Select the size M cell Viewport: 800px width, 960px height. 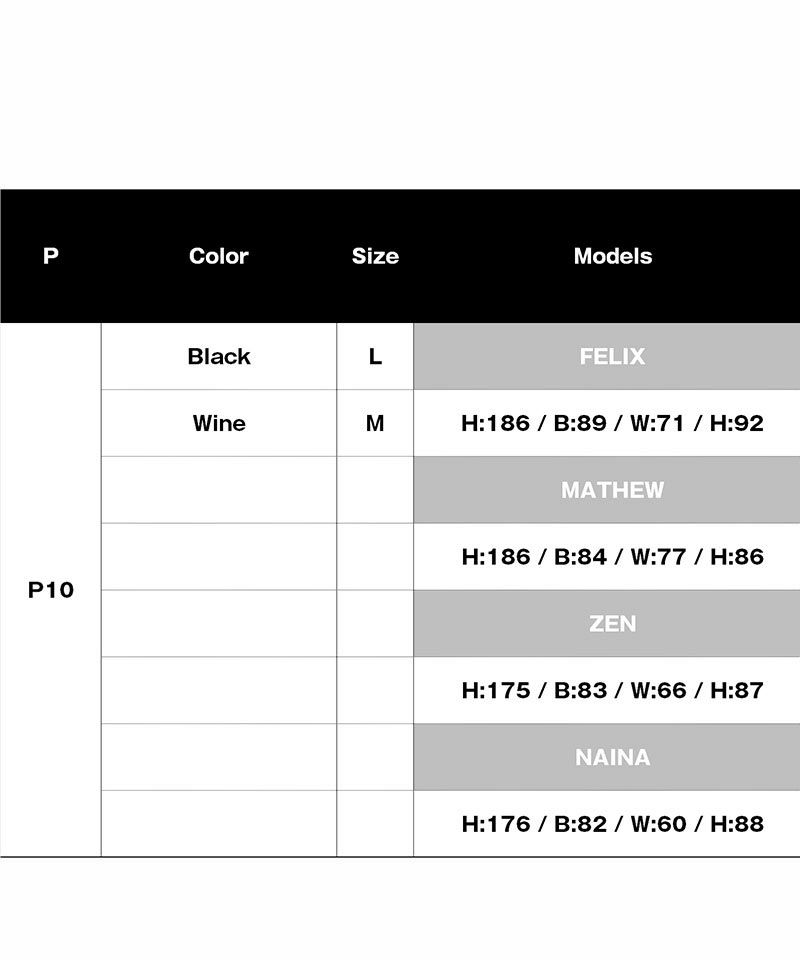(x=375, y=423)
